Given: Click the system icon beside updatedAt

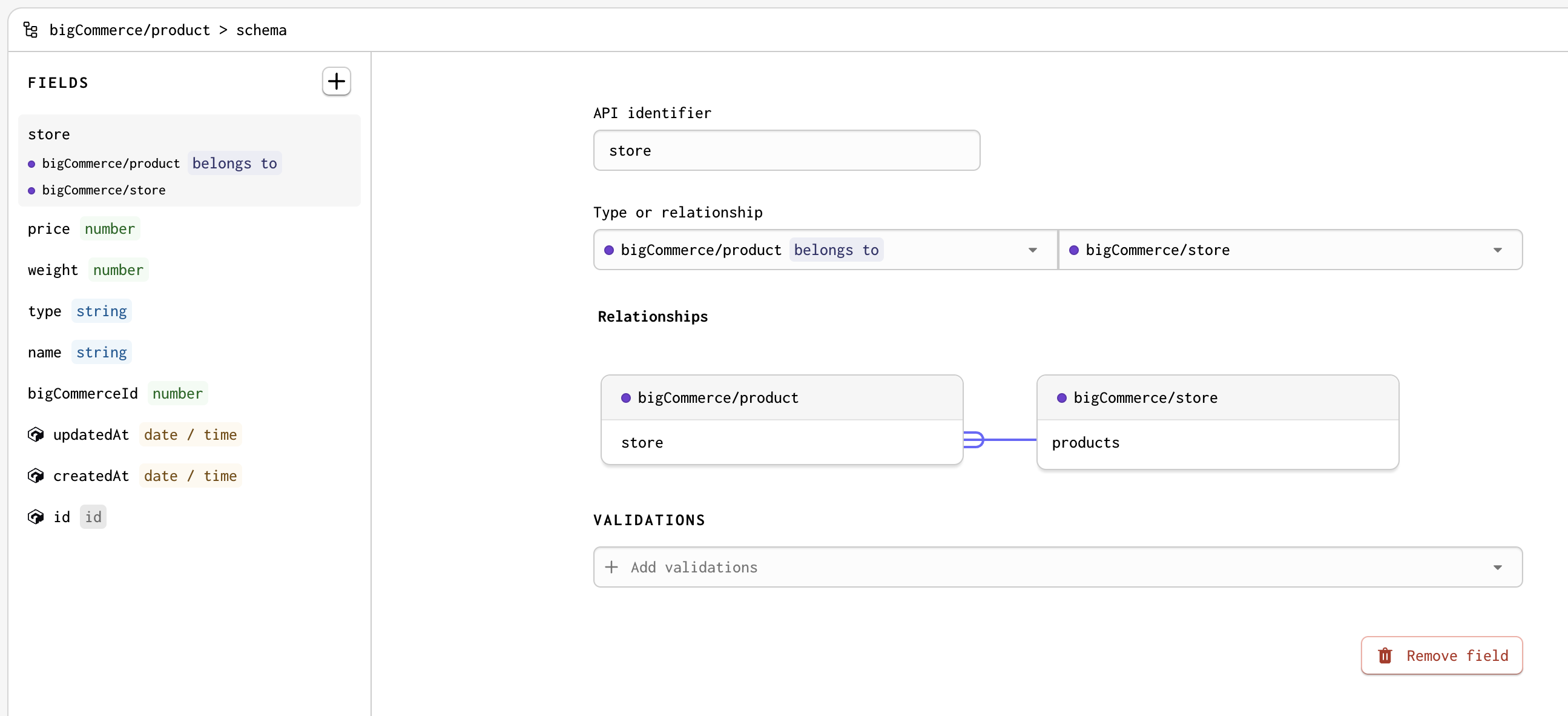Looking at the screenshot, I should 36,434.
